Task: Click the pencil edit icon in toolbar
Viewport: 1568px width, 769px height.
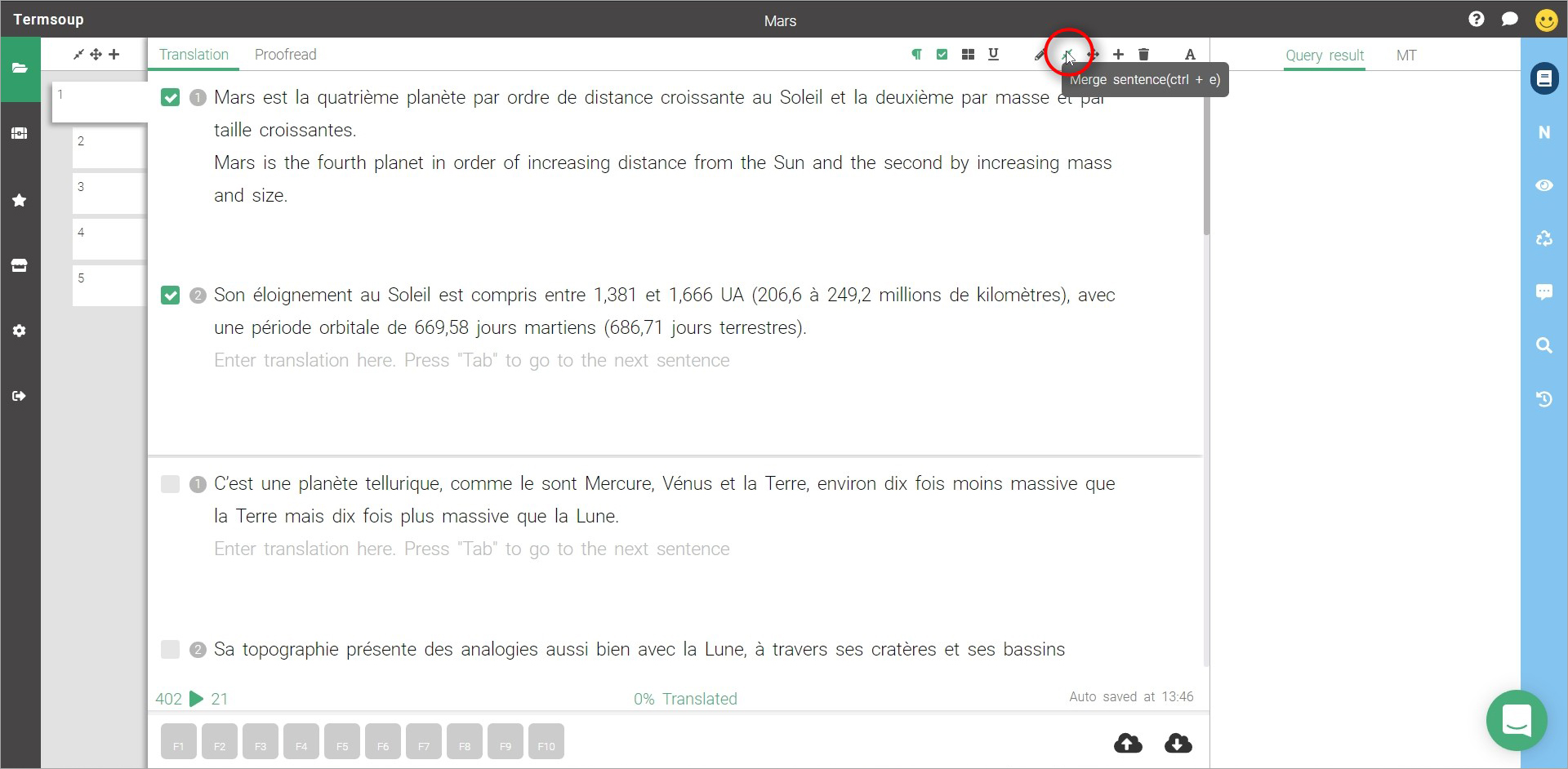Action: [1040, 55]
